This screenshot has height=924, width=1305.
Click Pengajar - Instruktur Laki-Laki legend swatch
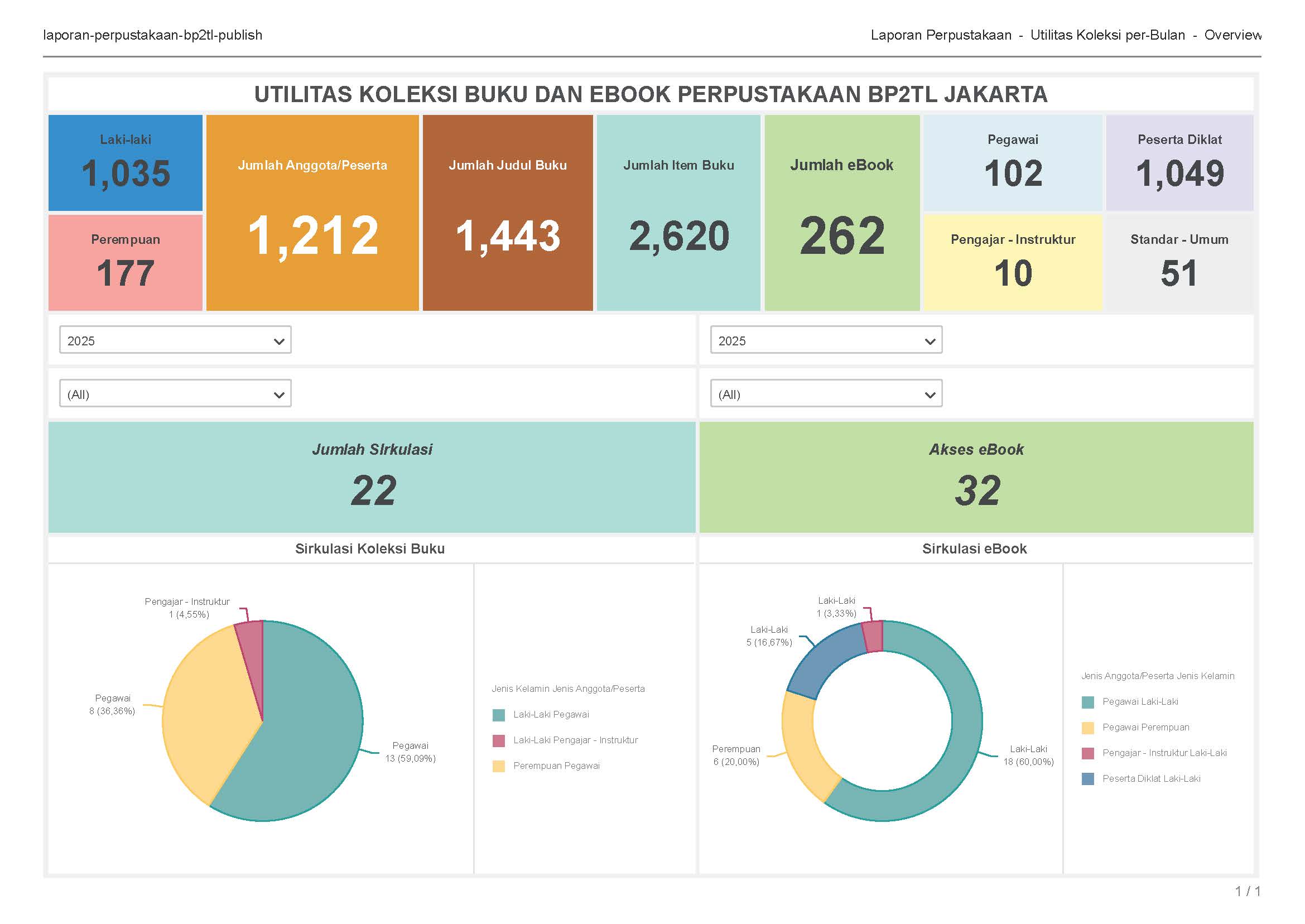pyautogui.click(x=1087, y=753)
